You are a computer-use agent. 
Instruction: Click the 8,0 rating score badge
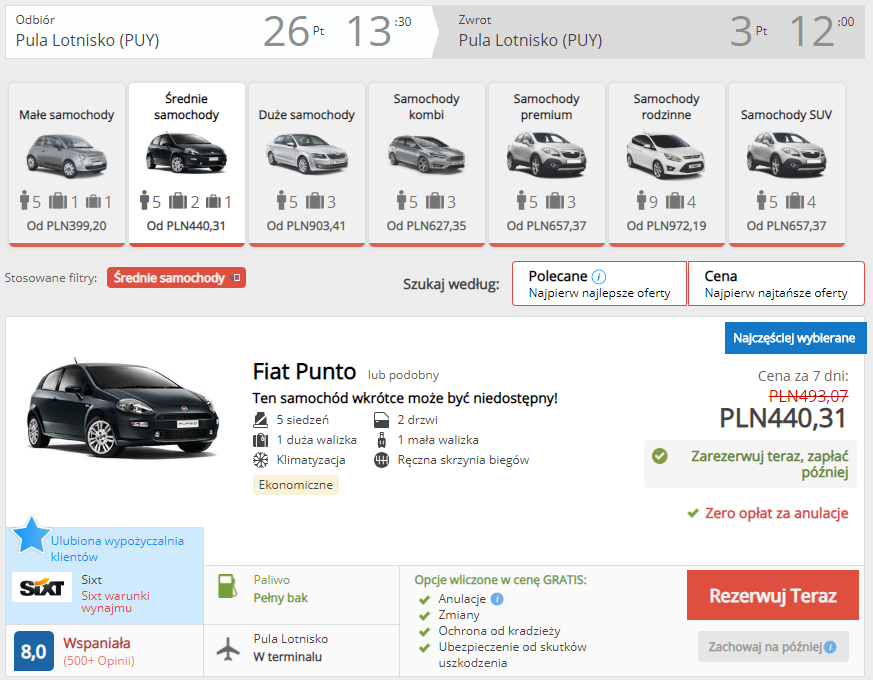33,652
